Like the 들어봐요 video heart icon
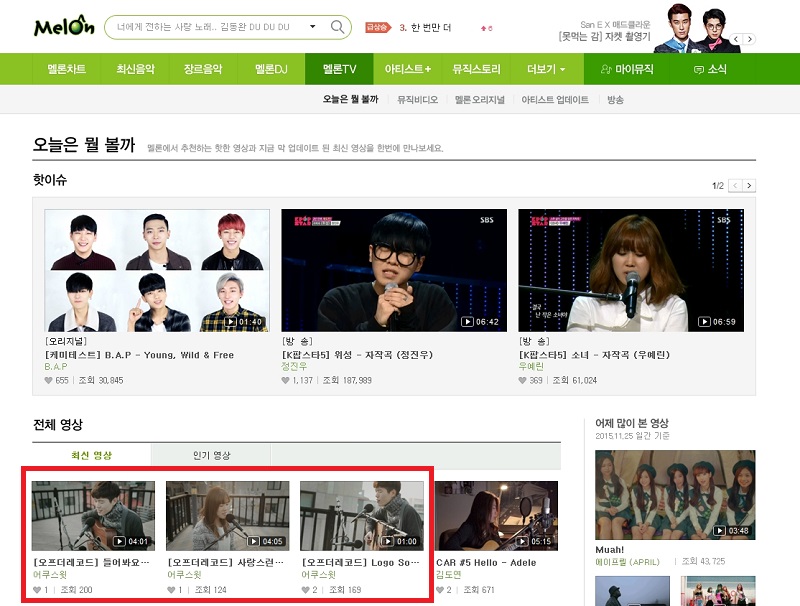The image size is (800, 606). tap(37, 590)
